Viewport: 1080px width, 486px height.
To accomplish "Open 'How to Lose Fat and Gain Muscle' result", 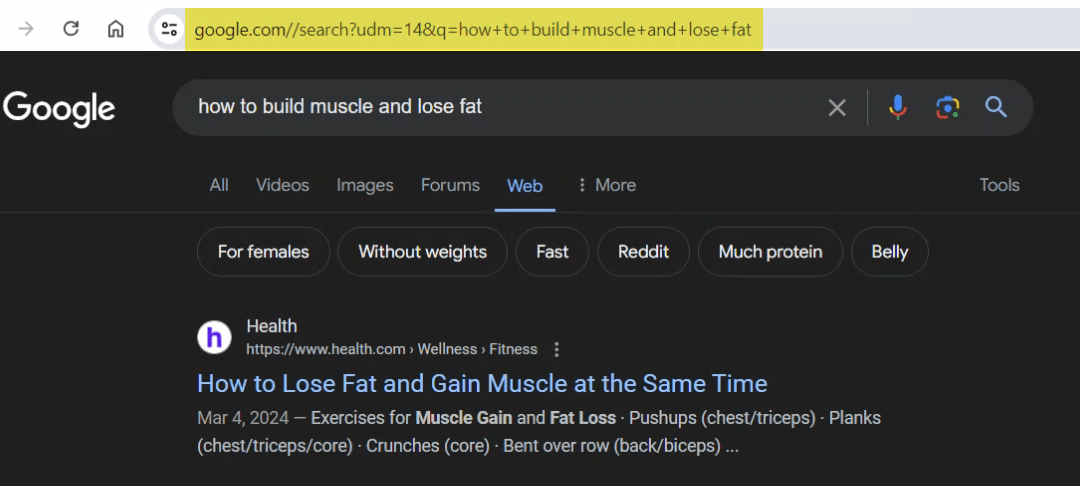I will coord(482,383).
